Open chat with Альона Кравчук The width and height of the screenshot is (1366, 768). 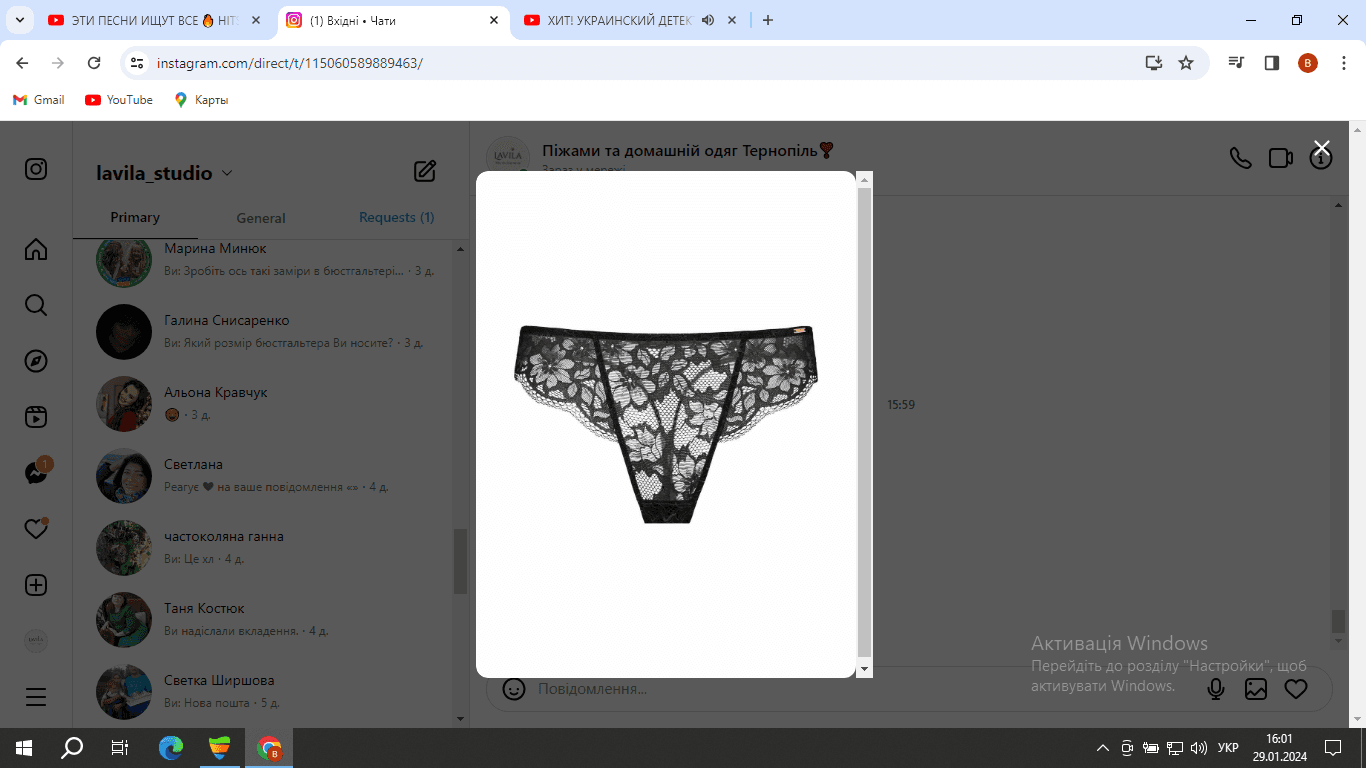coord(264,404)
